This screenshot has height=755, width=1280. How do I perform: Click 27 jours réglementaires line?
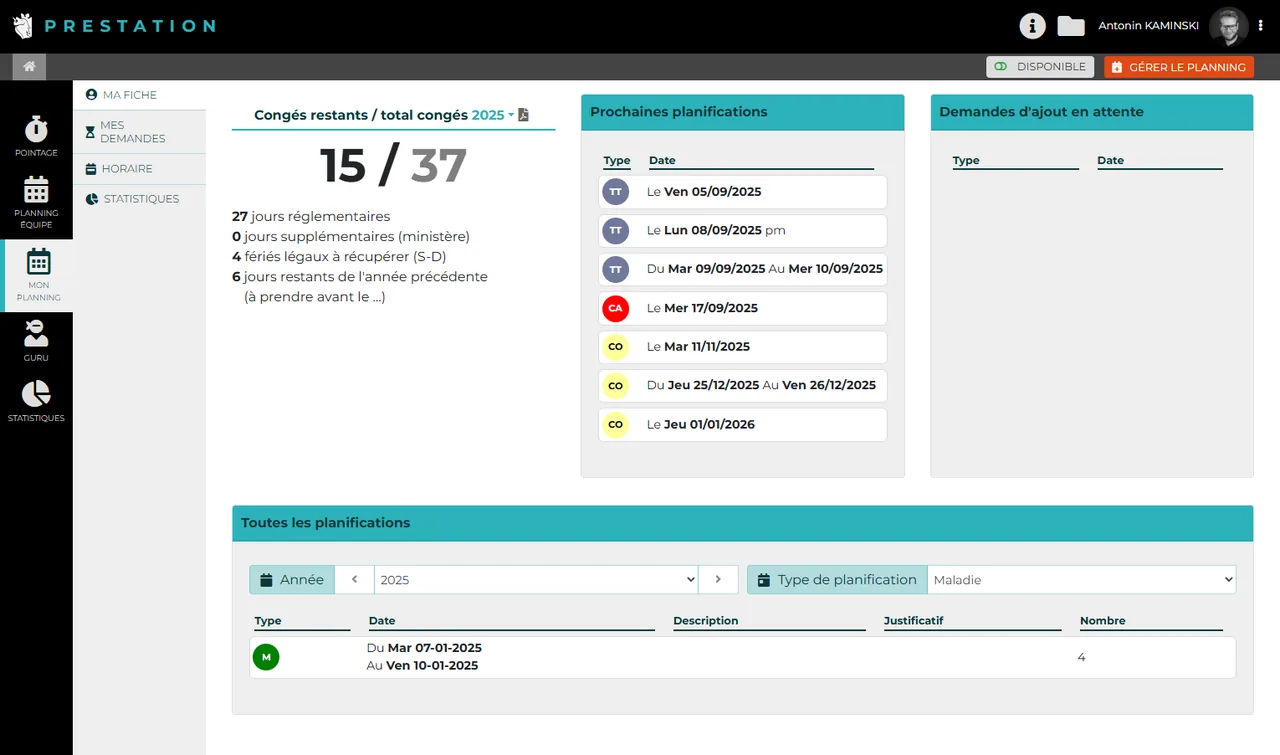(x=311, y=217)
